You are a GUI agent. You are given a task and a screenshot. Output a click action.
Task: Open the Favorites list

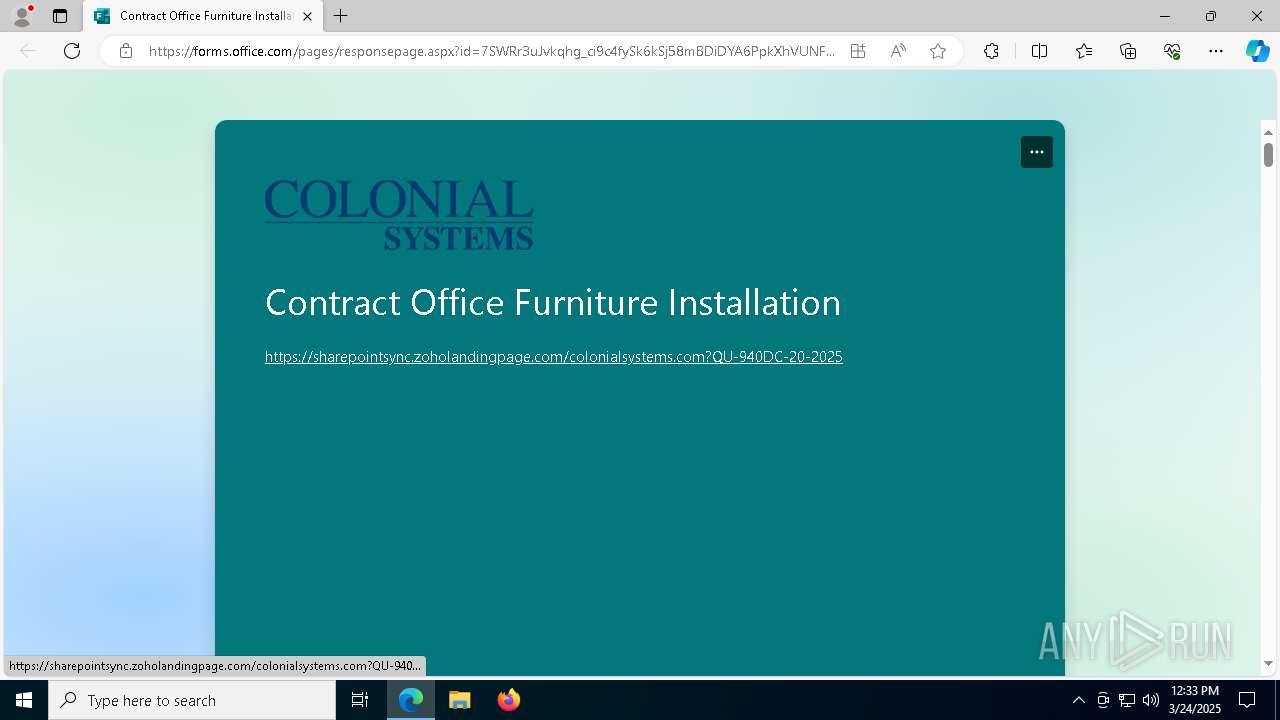coord(1084,51)
